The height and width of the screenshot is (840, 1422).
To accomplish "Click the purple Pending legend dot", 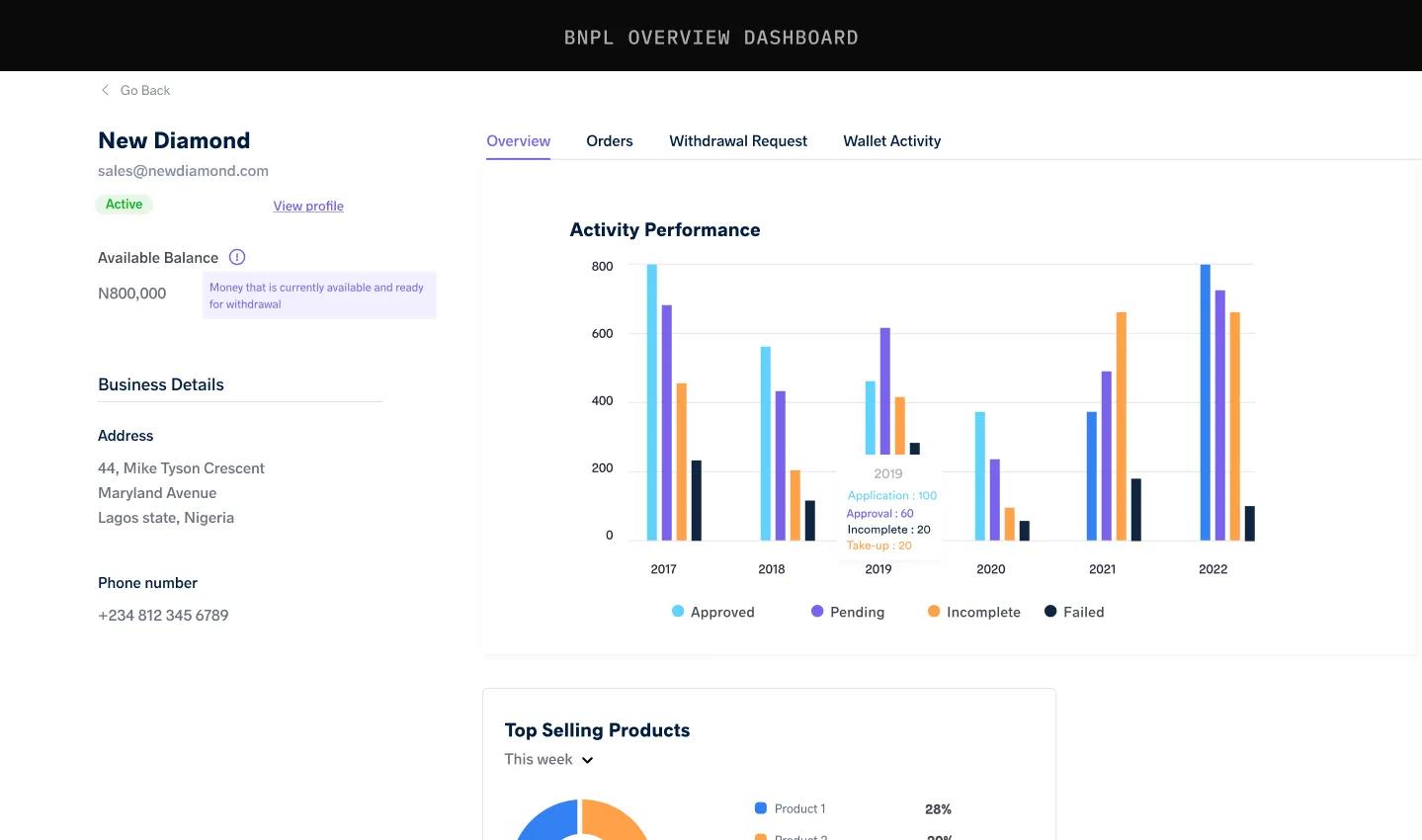I will click(816, 612).
